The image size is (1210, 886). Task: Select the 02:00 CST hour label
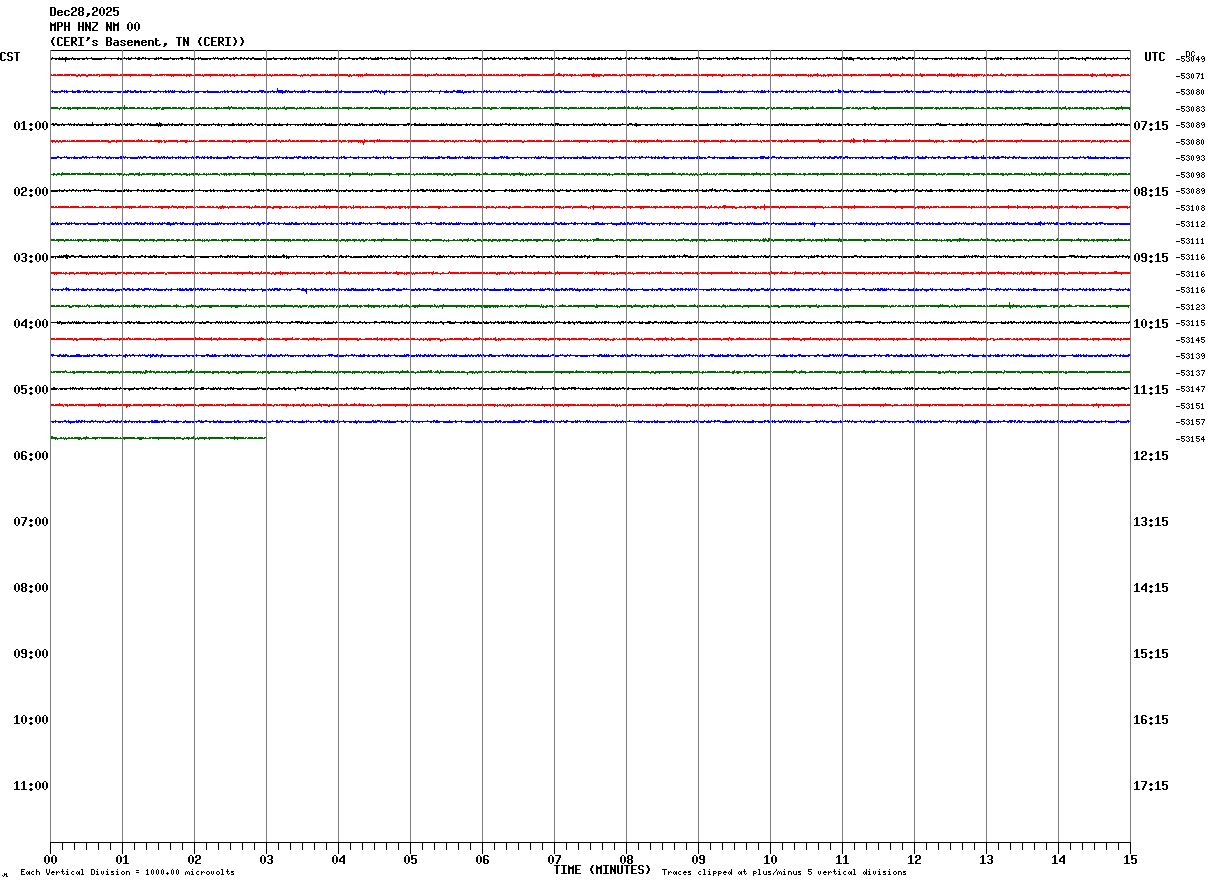click(31, 192)
